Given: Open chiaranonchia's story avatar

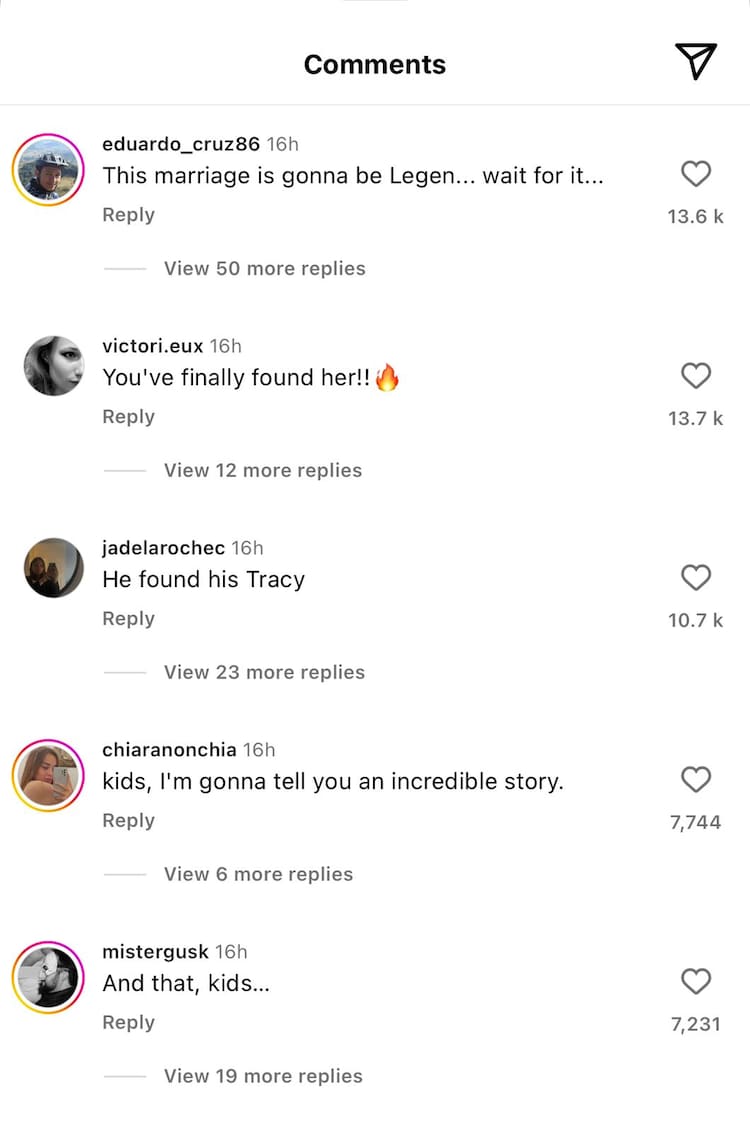Looking at the screenshot, I should 49,776.
